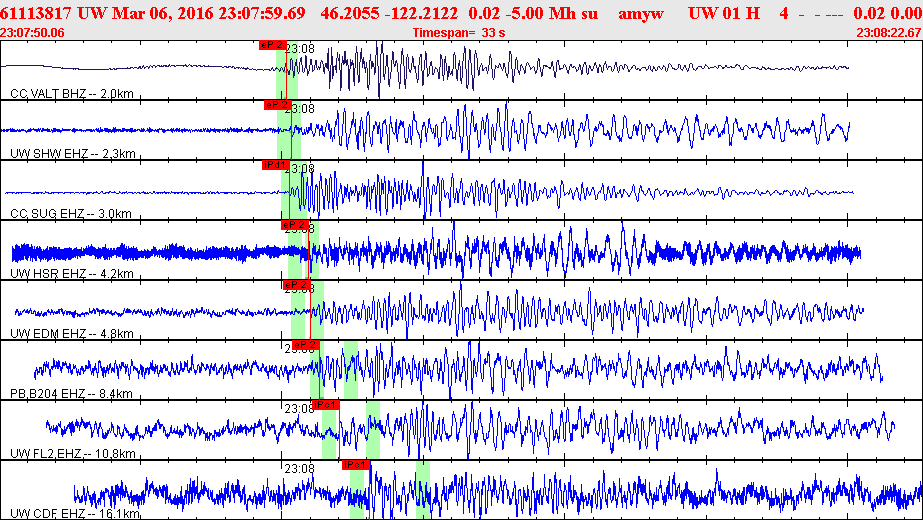Click the start time 23:07:50.06 label
Image resolution: width=923 pixels, height=520 pixels.
pyautogui.click(x=33, y=32)
